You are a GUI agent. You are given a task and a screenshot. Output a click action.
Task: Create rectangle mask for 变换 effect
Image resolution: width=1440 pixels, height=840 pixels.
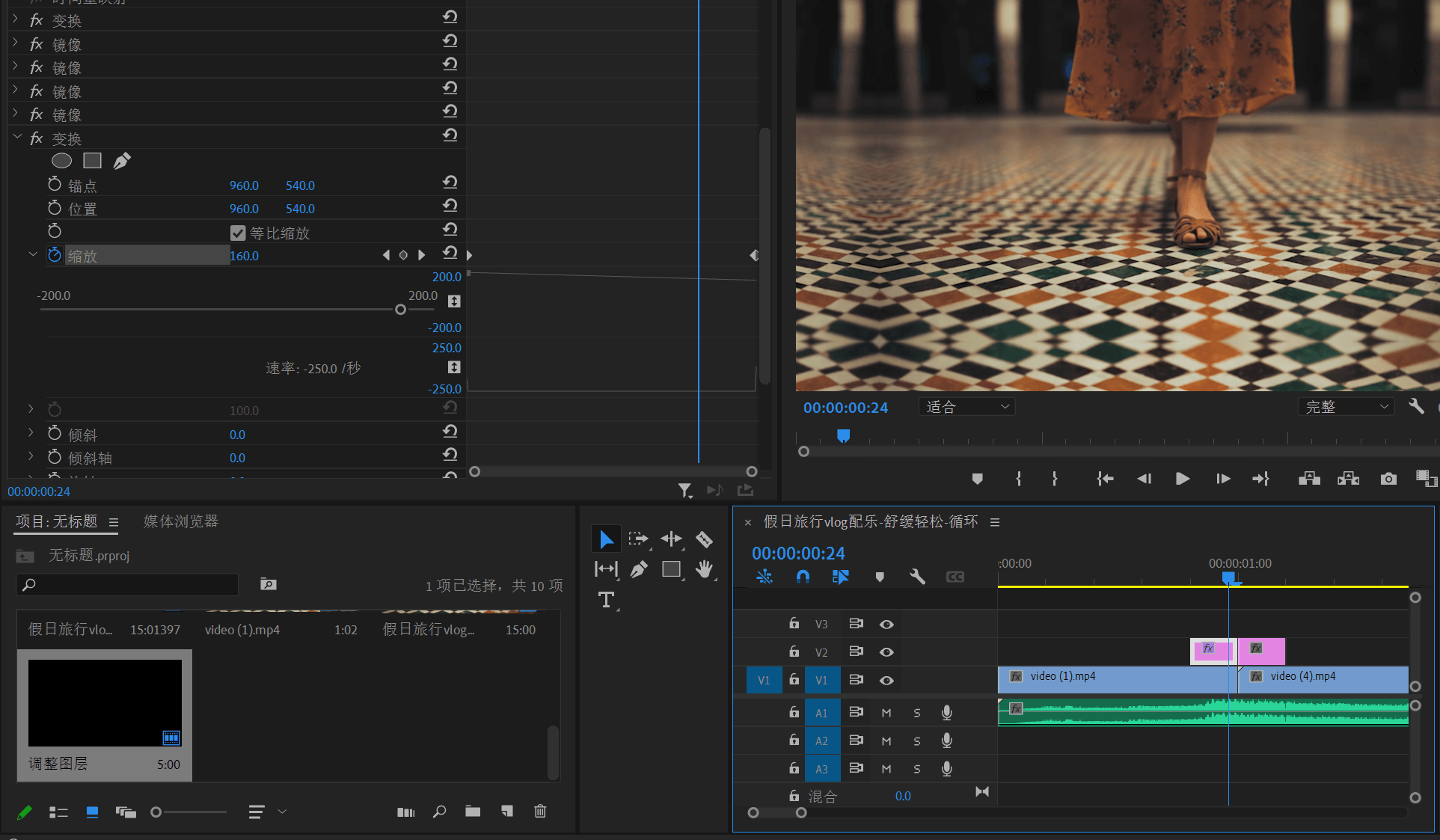pyautogui.click(x=92, y=161)
